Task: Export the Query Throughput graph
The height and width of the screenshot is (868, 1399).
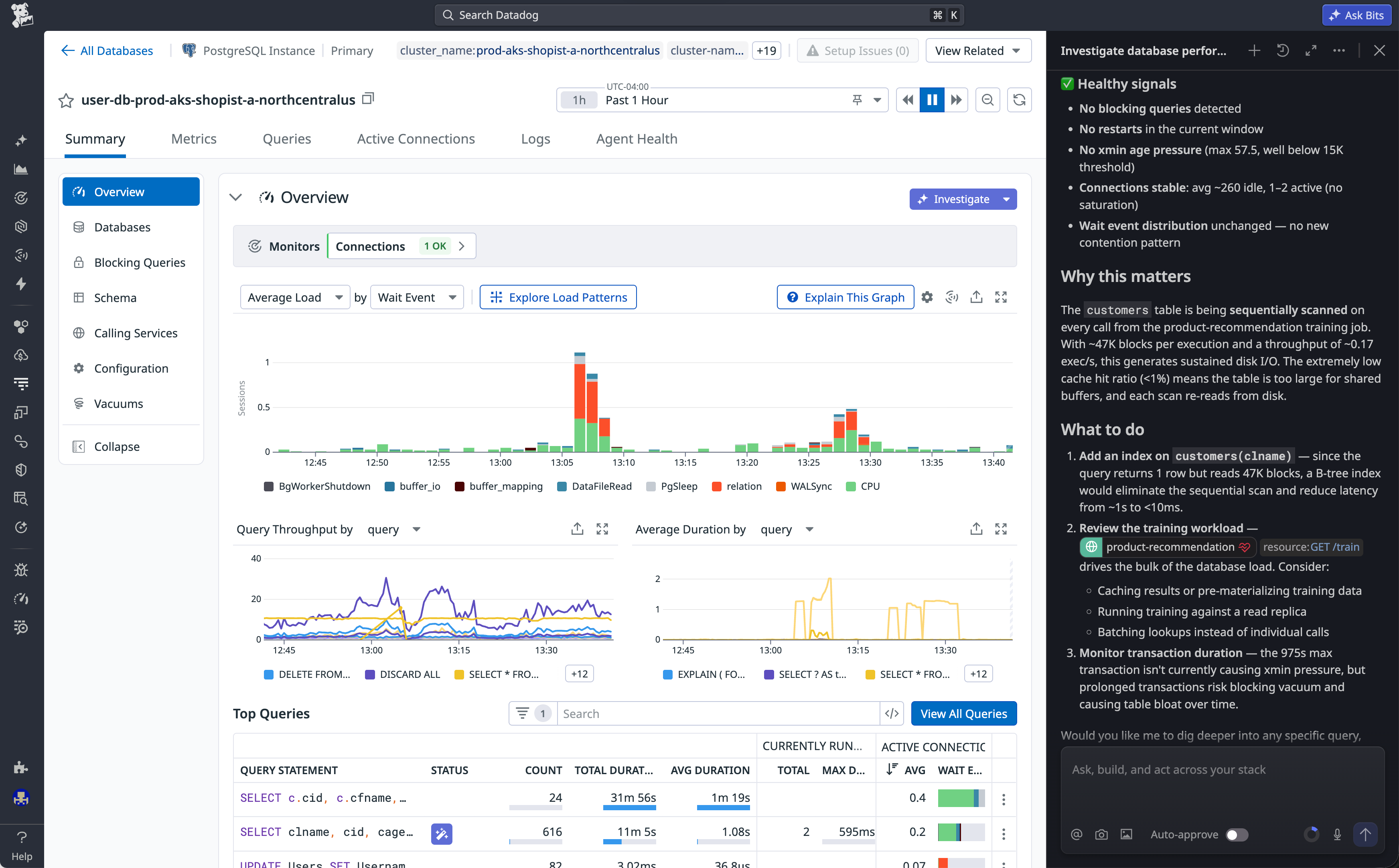Action: (578, 529)
